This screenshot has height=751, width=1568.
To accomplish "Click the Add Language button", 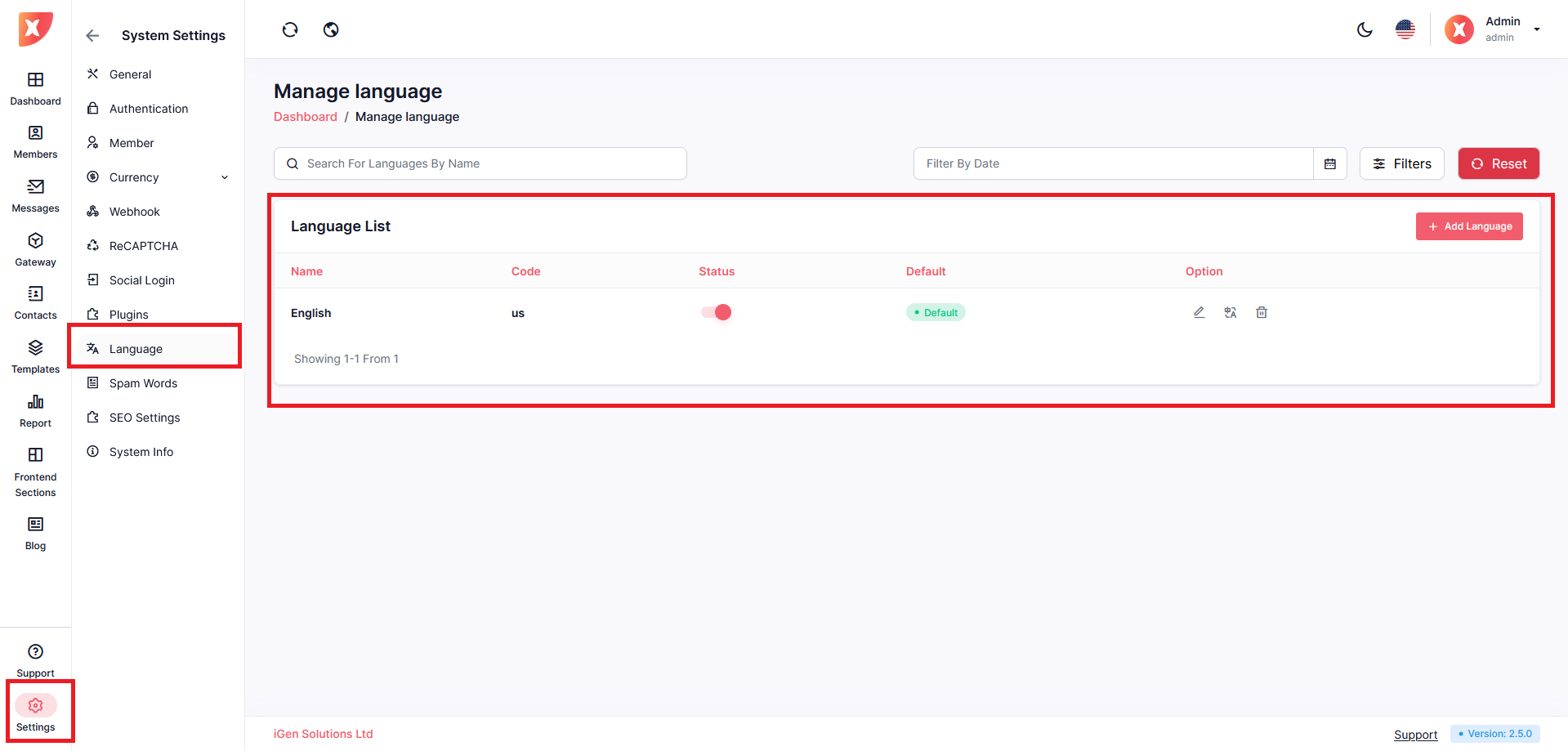I will click(1468, 226).
